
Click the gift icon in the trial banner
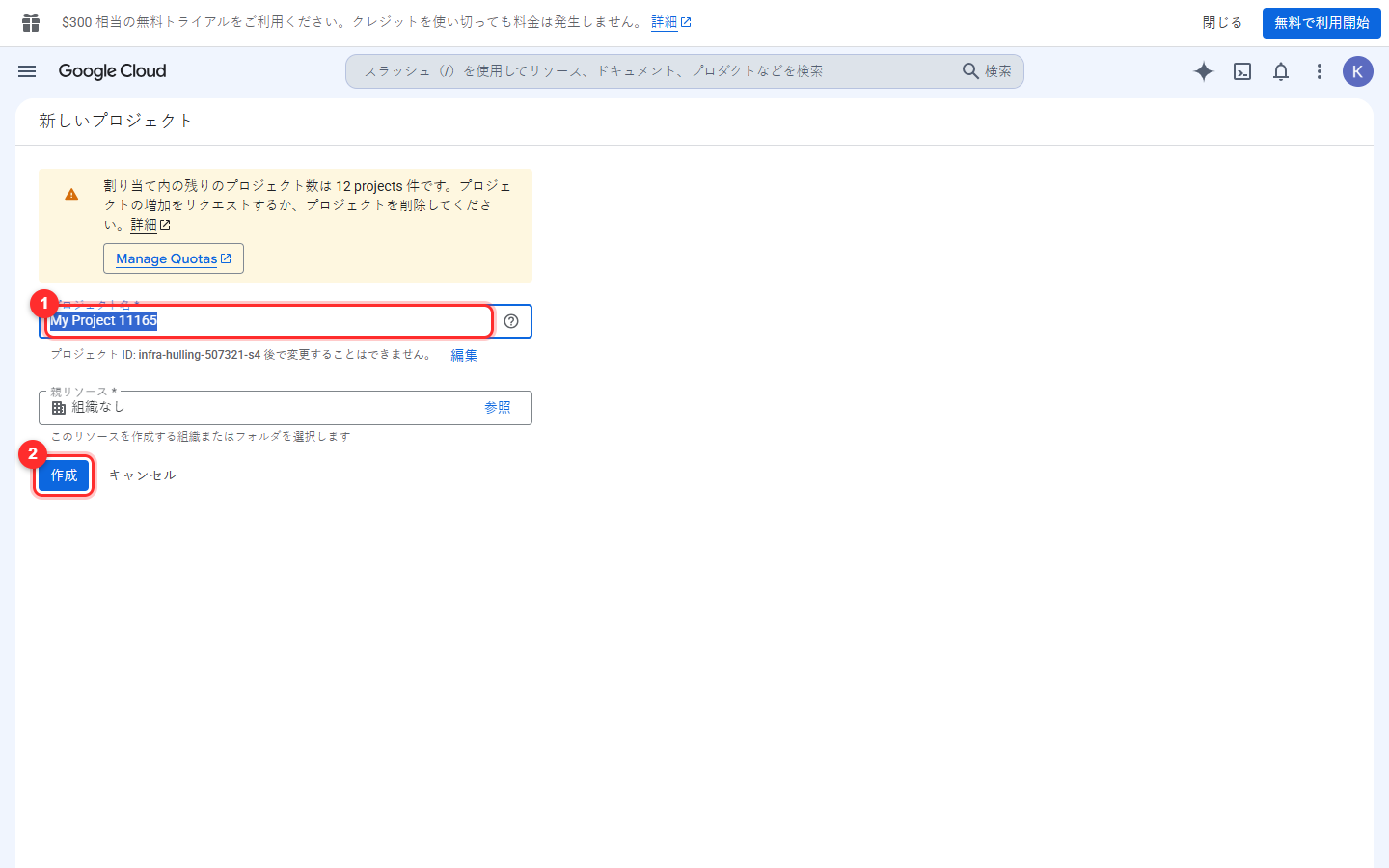31,22
